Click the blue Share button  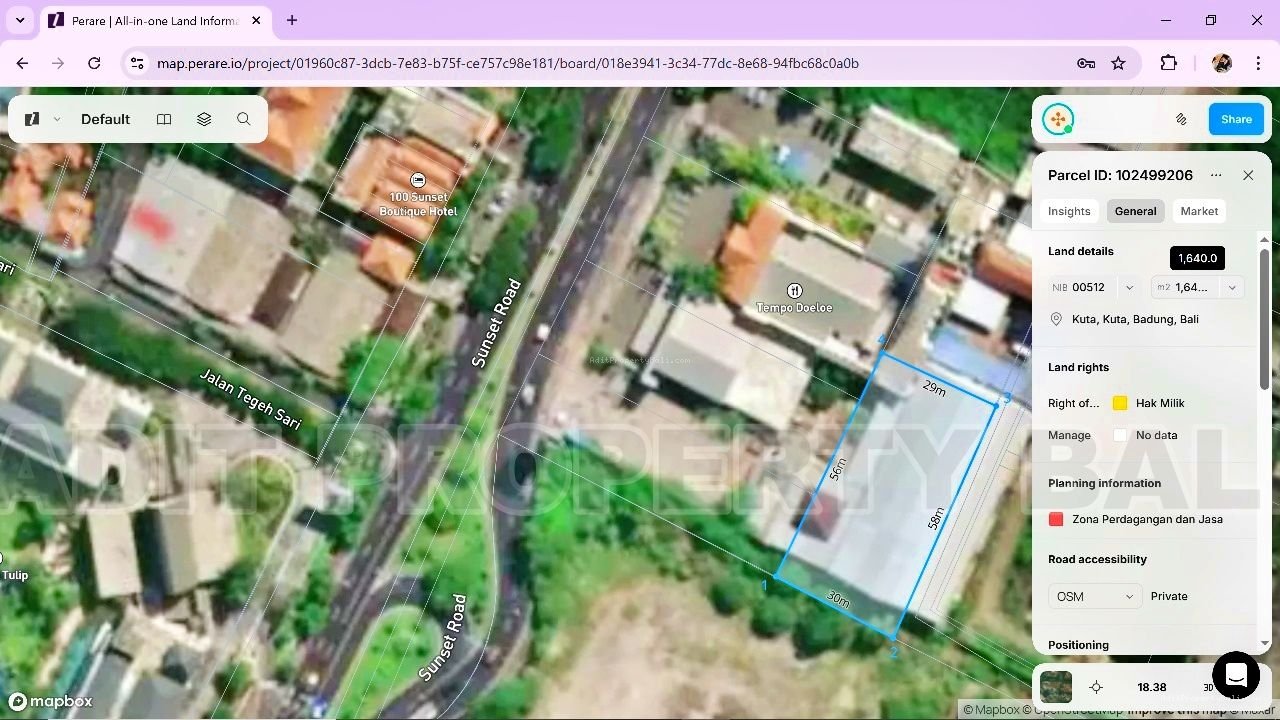(x=1235, y=119)
